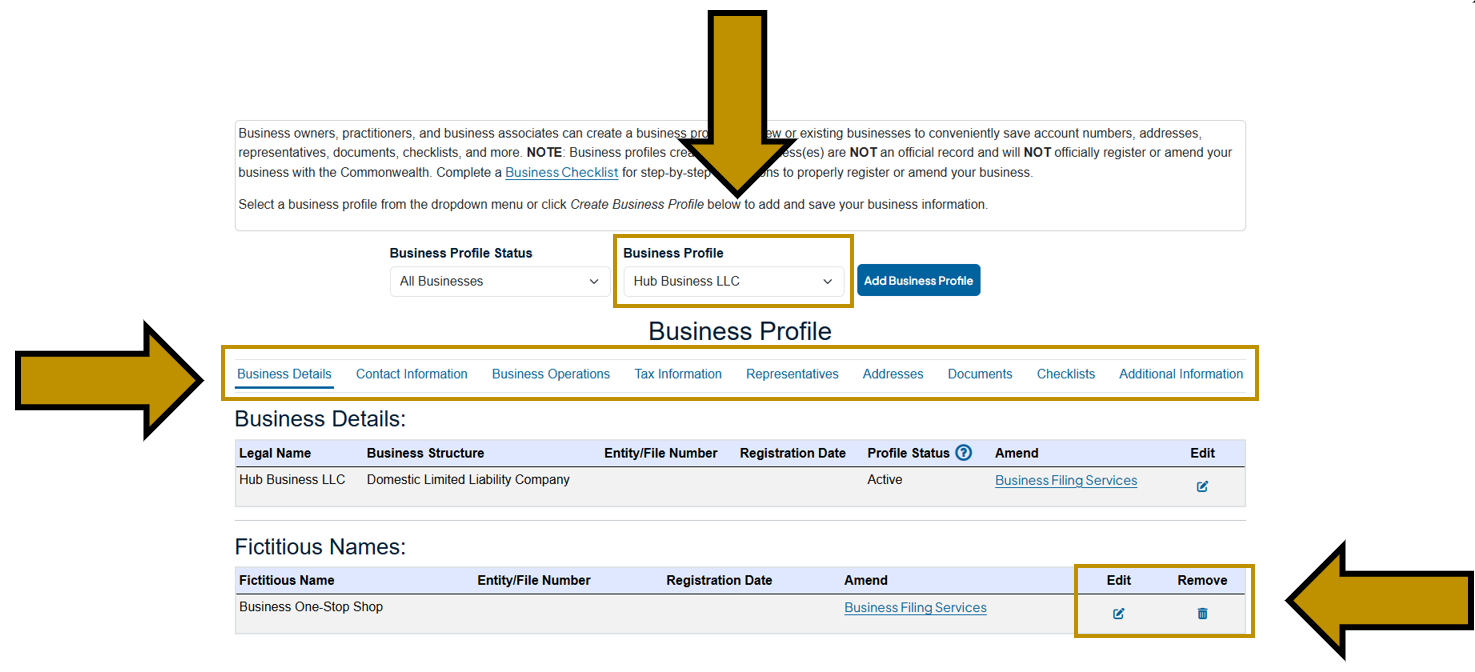Open the Business Profile Status dropdown
The image size is (1475, 672).
[499, 281]
